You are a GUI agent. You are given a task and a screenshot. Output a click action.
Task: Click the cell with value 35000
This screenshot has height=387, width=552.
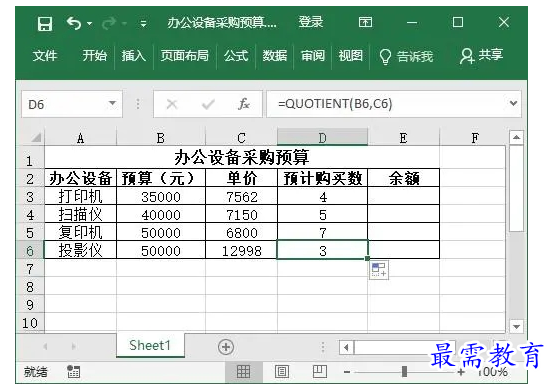(x=161, y=196)
